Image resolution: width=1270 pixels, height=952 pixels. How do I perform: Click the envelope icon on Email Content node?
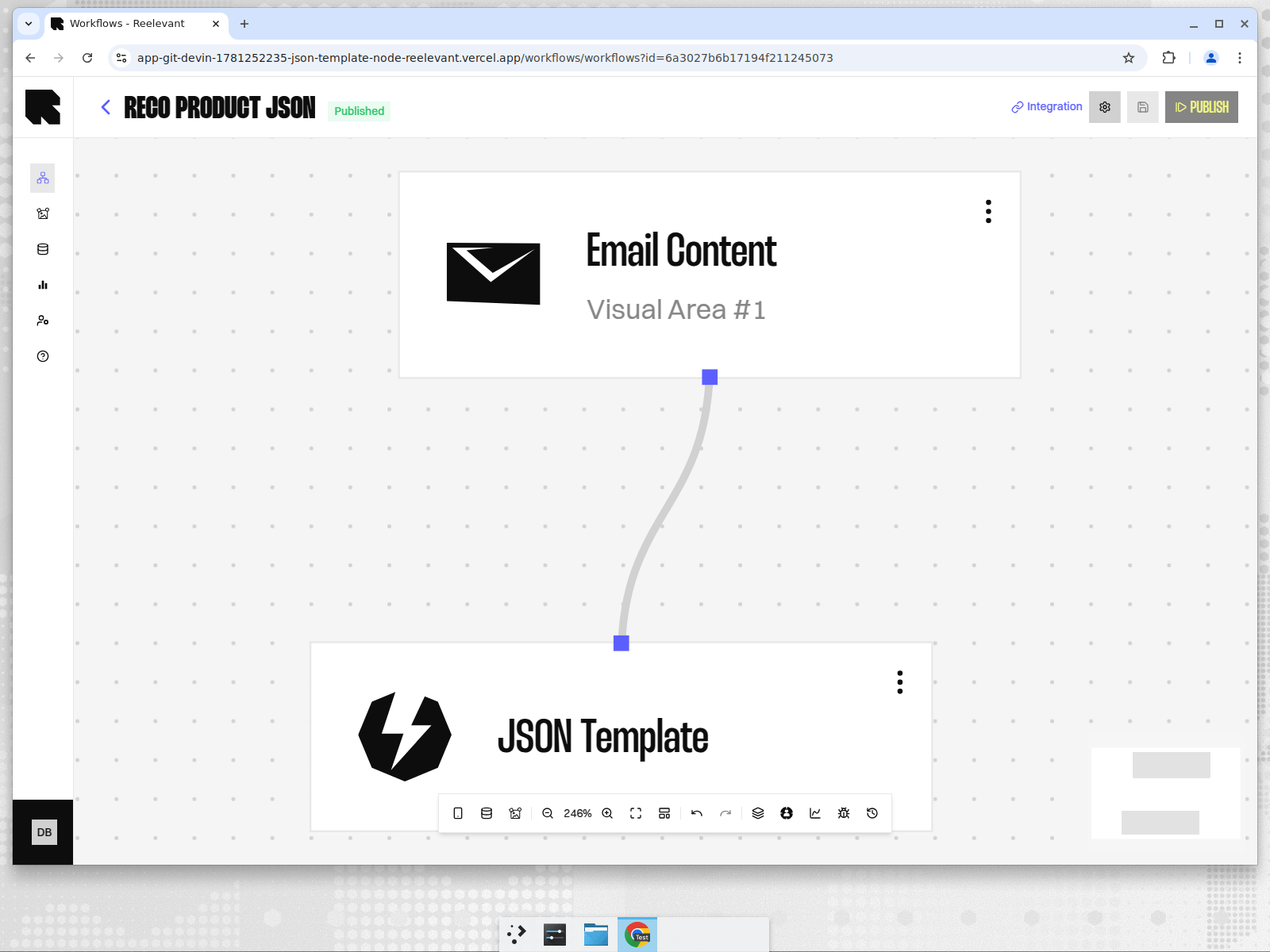click(493, 274)
